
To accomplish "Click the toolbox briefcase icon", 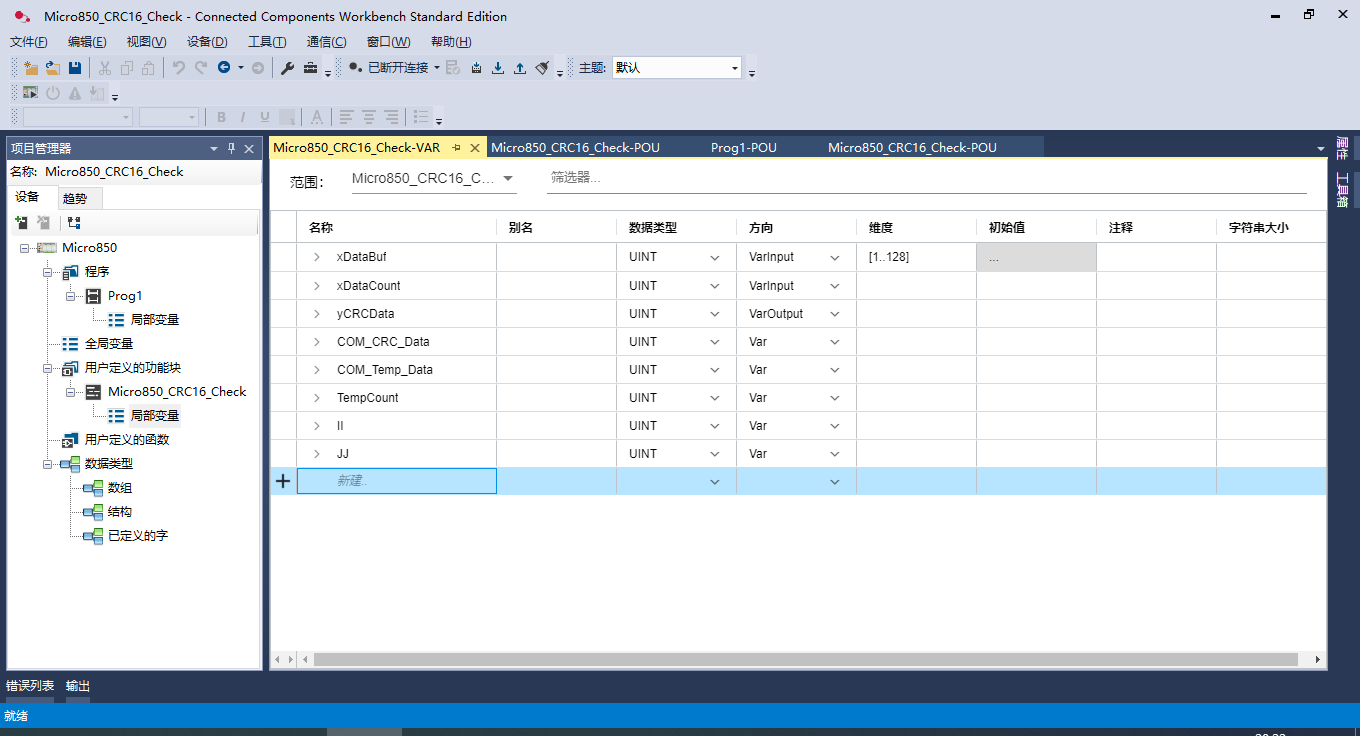I will click(x=310, y=68).
